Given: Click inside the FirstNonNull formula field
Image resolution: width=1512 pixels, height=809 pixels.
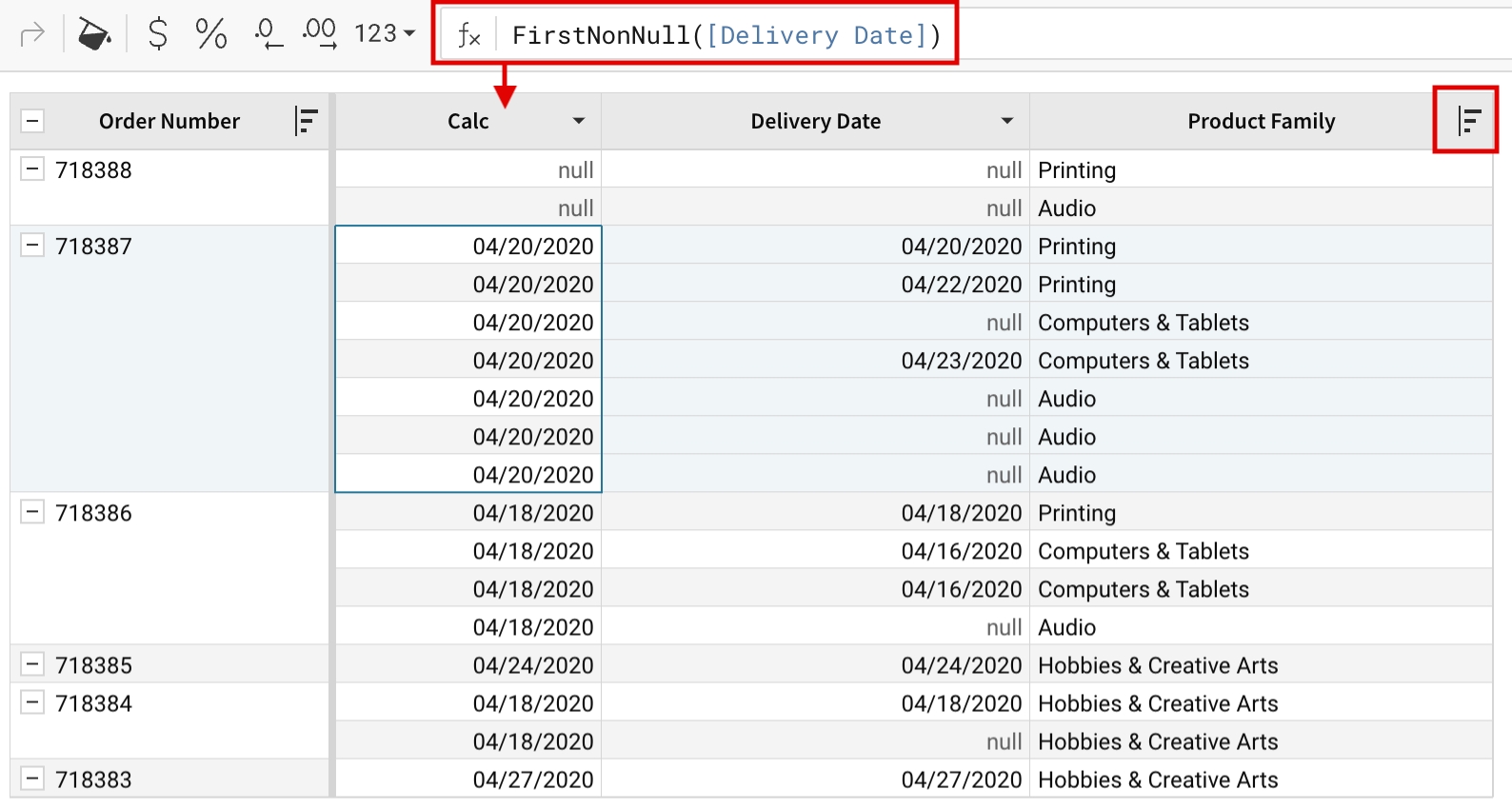Looking at the screenshot, I should pos(726,36).
